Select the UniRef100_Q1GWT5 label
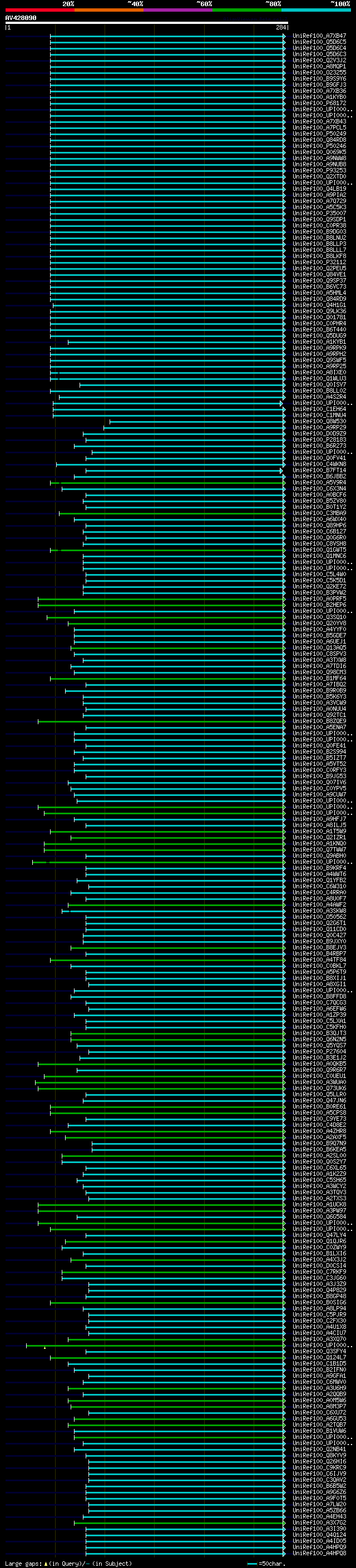356x1568 pixels. coord(319,550)
